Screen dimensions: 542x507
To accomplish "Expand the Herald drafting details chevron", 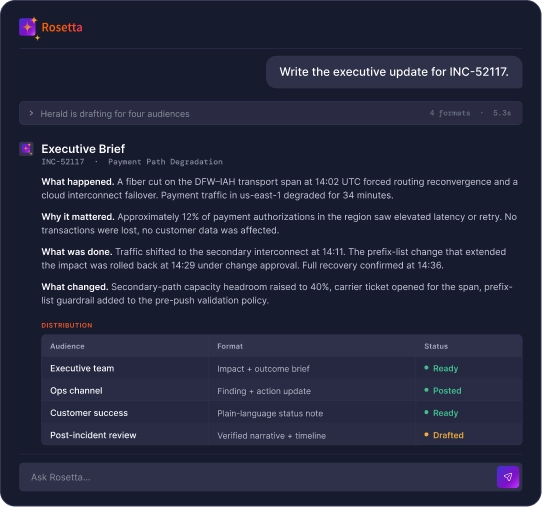I will coord(31,113).
